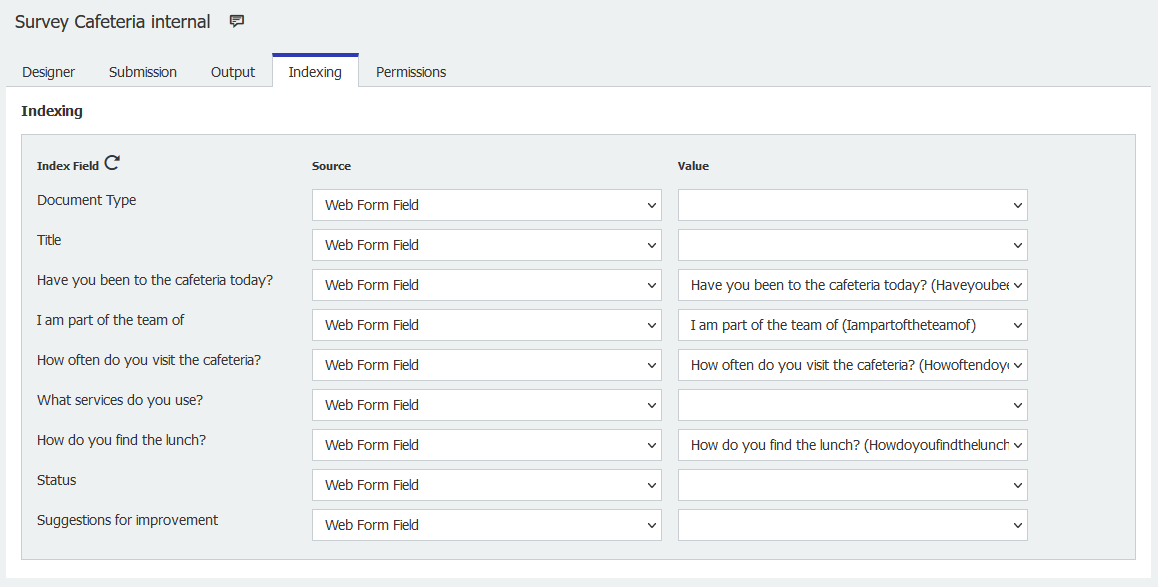Viewport: 1158px width, 587px height.
Task: Expand the Source dropdown for Status
Action: (x=486, y=485)
